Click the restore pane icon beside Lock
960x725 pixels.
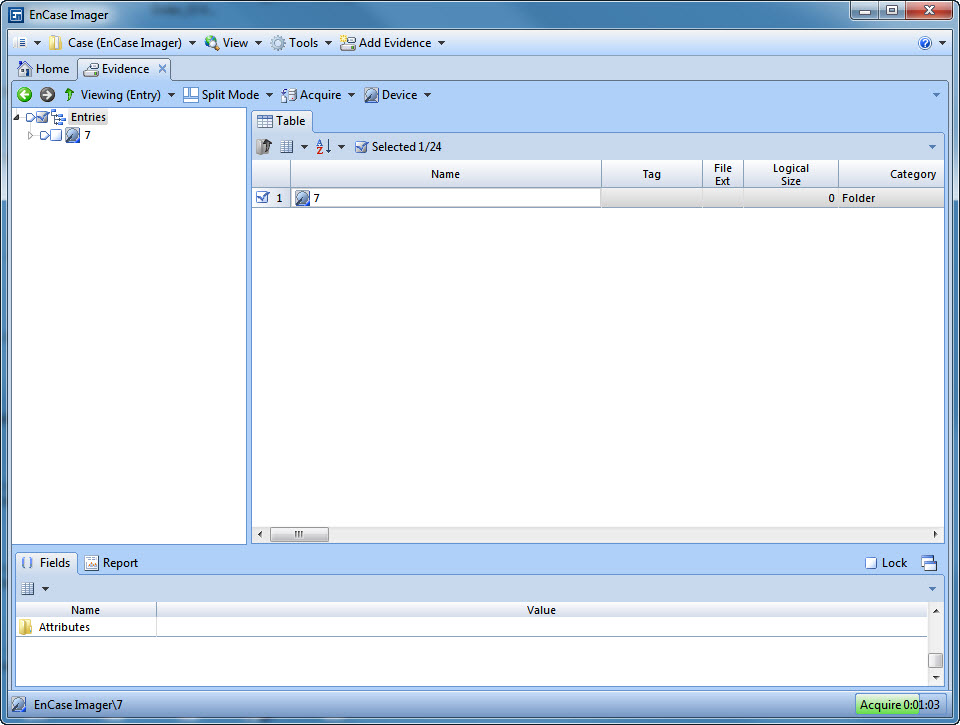point(929,563)
